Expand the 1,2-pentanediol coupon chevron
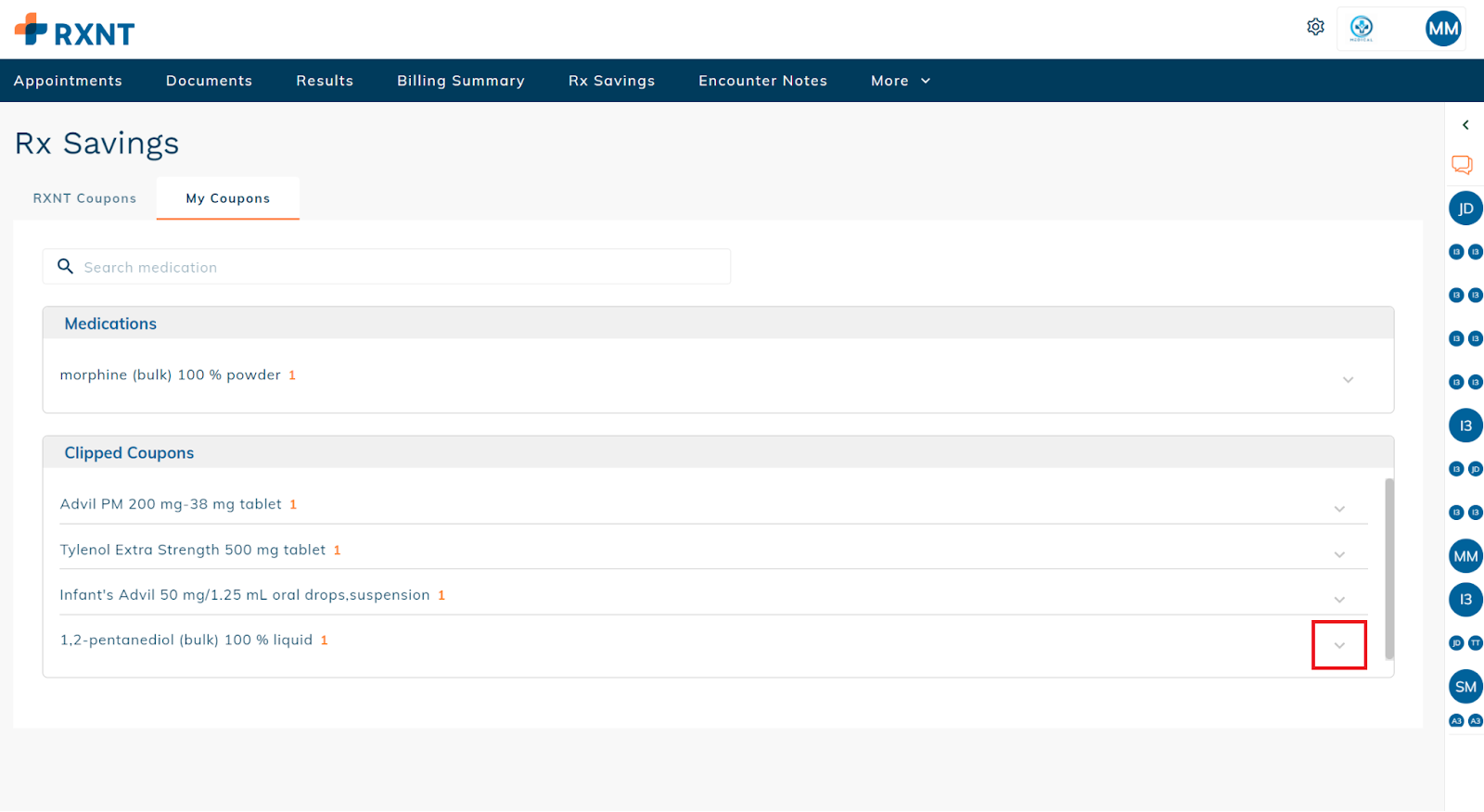The height and width of the screenshot is (812, 1484). coord(1339,645)
